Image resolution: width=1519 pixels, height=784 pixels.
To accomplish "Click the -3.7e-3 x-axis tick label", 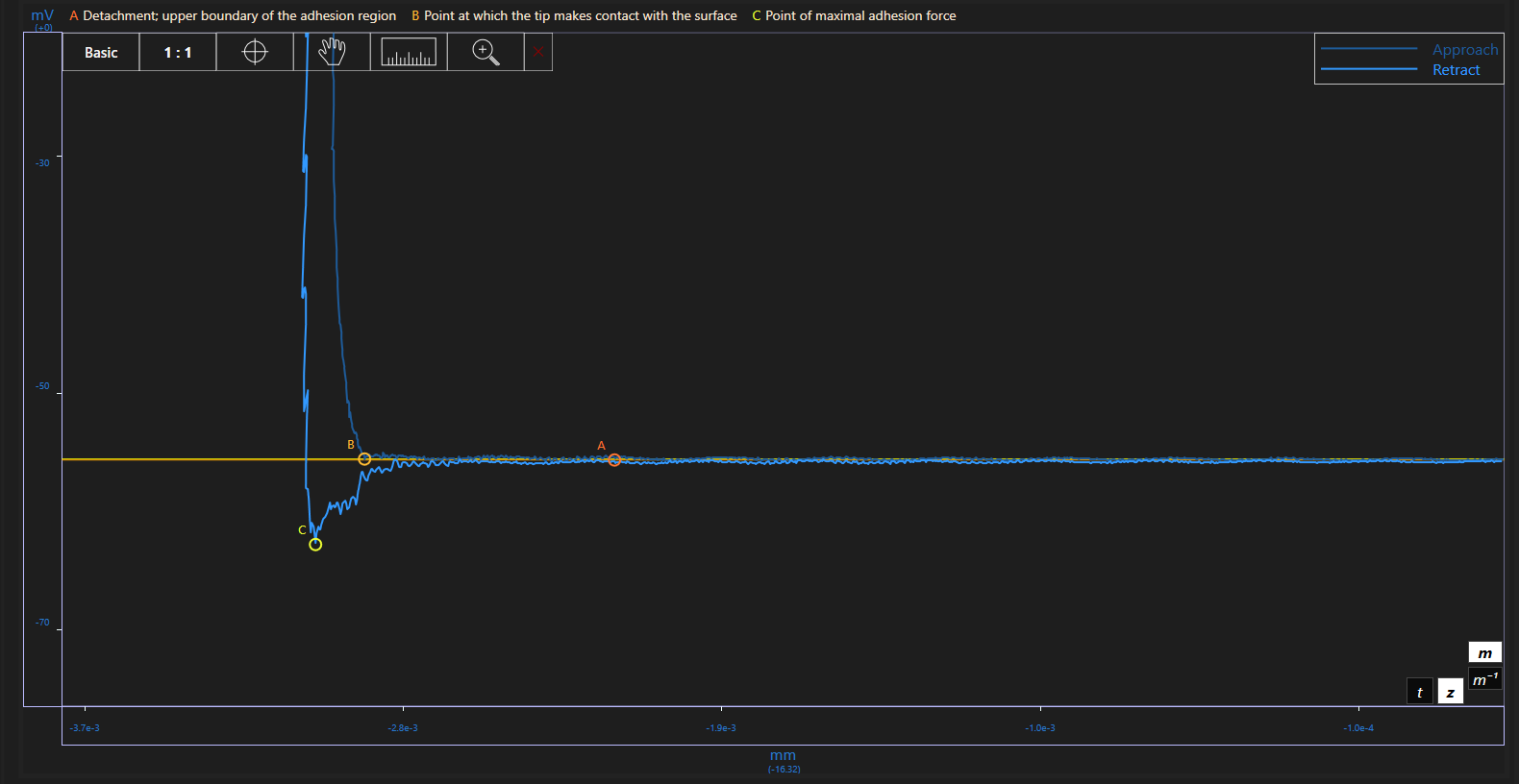I will pyautogui.click(x=85, y=728).
